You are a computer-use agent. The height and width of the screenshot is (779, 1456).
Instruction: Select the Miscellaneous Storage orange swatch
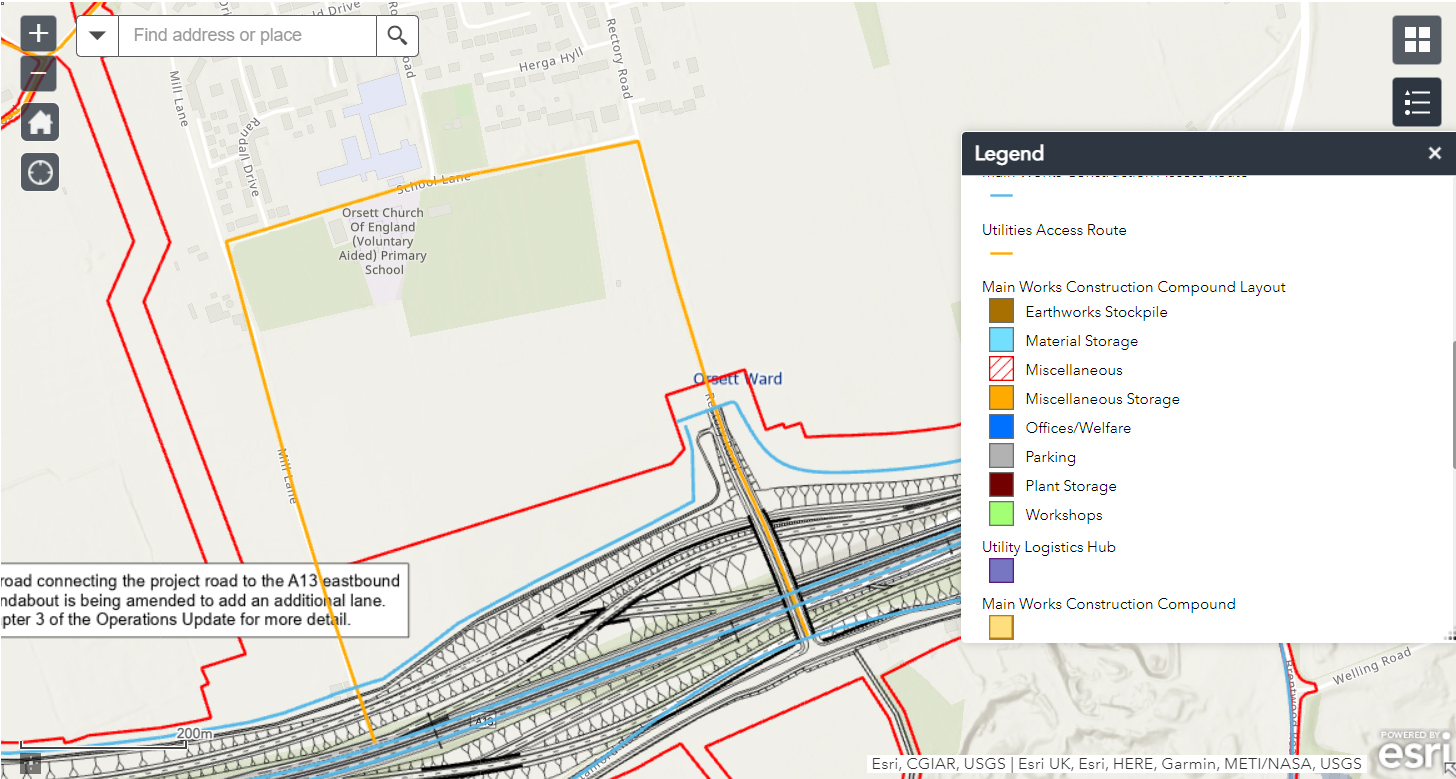tap(1001, 398)
